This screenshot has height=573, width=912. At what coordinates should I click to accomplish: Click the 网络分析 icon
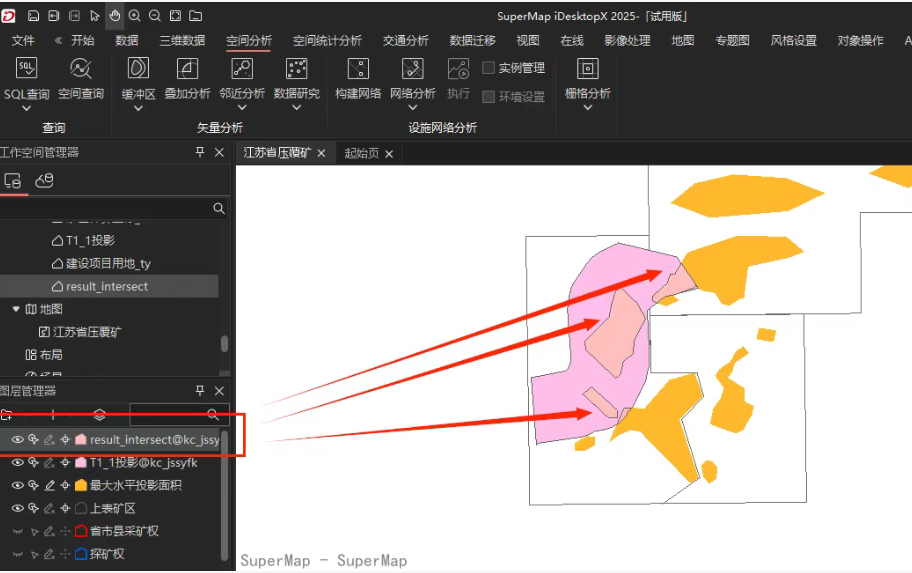pyautogui.click(x=412, y=68)
